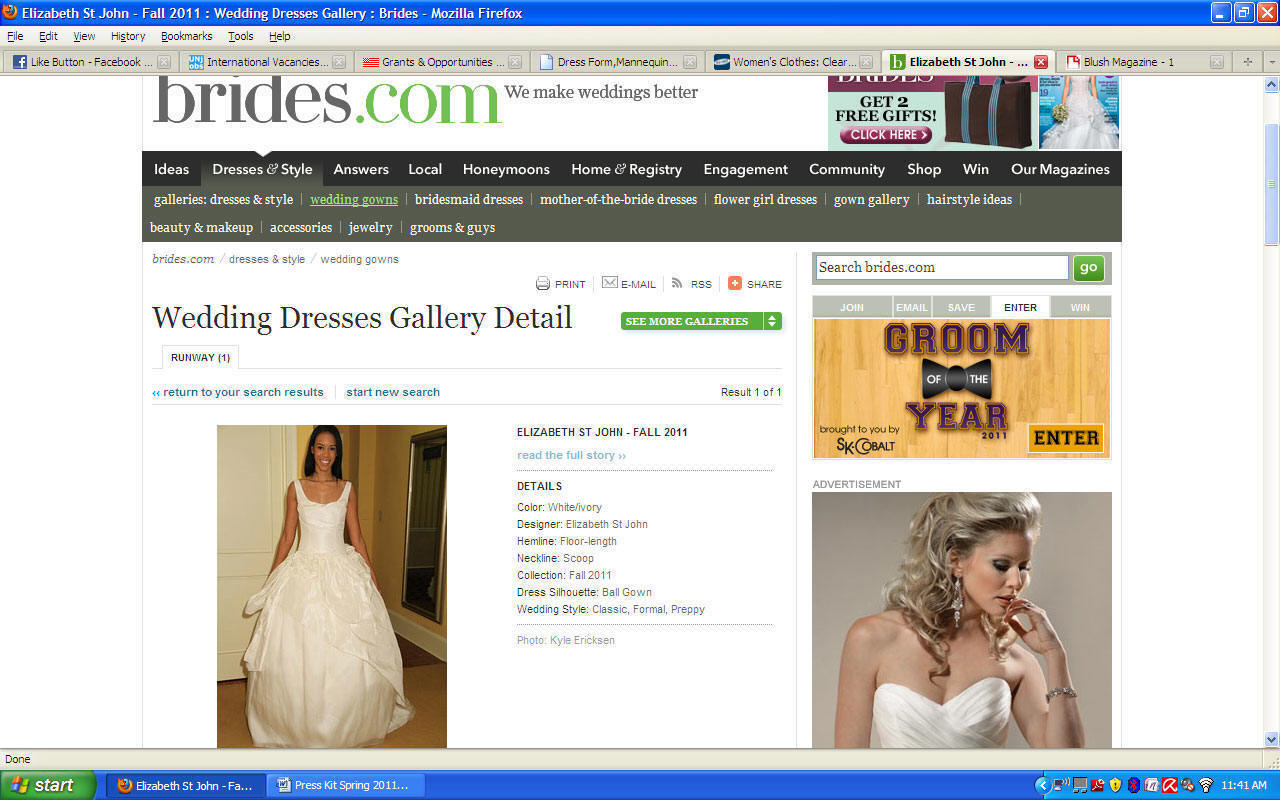Viewport: 1280px width, 800px height.
Task: Click the orange plus SHARE icon
Action: coord(735,283)
